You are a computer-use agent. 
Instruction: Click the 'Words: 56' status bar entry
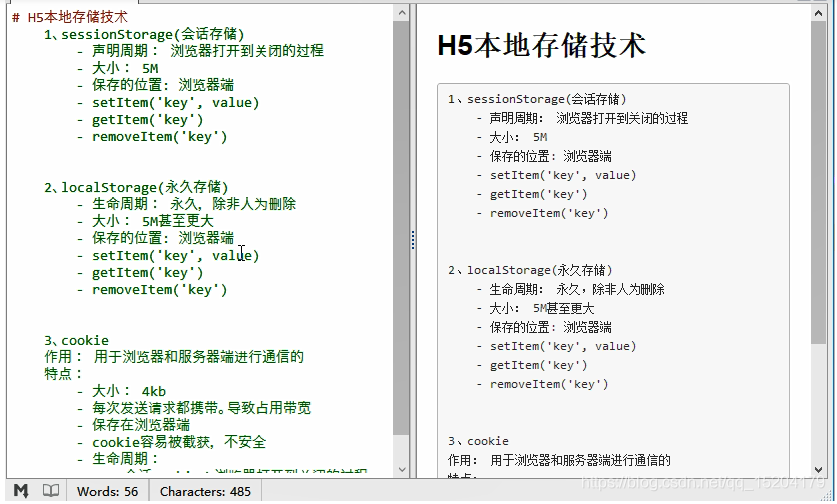[107, 491]
